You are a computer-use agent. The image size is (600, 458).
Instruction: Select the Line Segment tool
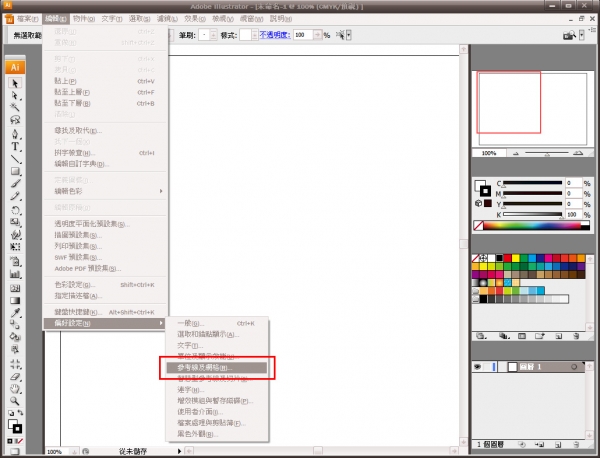pyautogui.click(x=15, y=159)
